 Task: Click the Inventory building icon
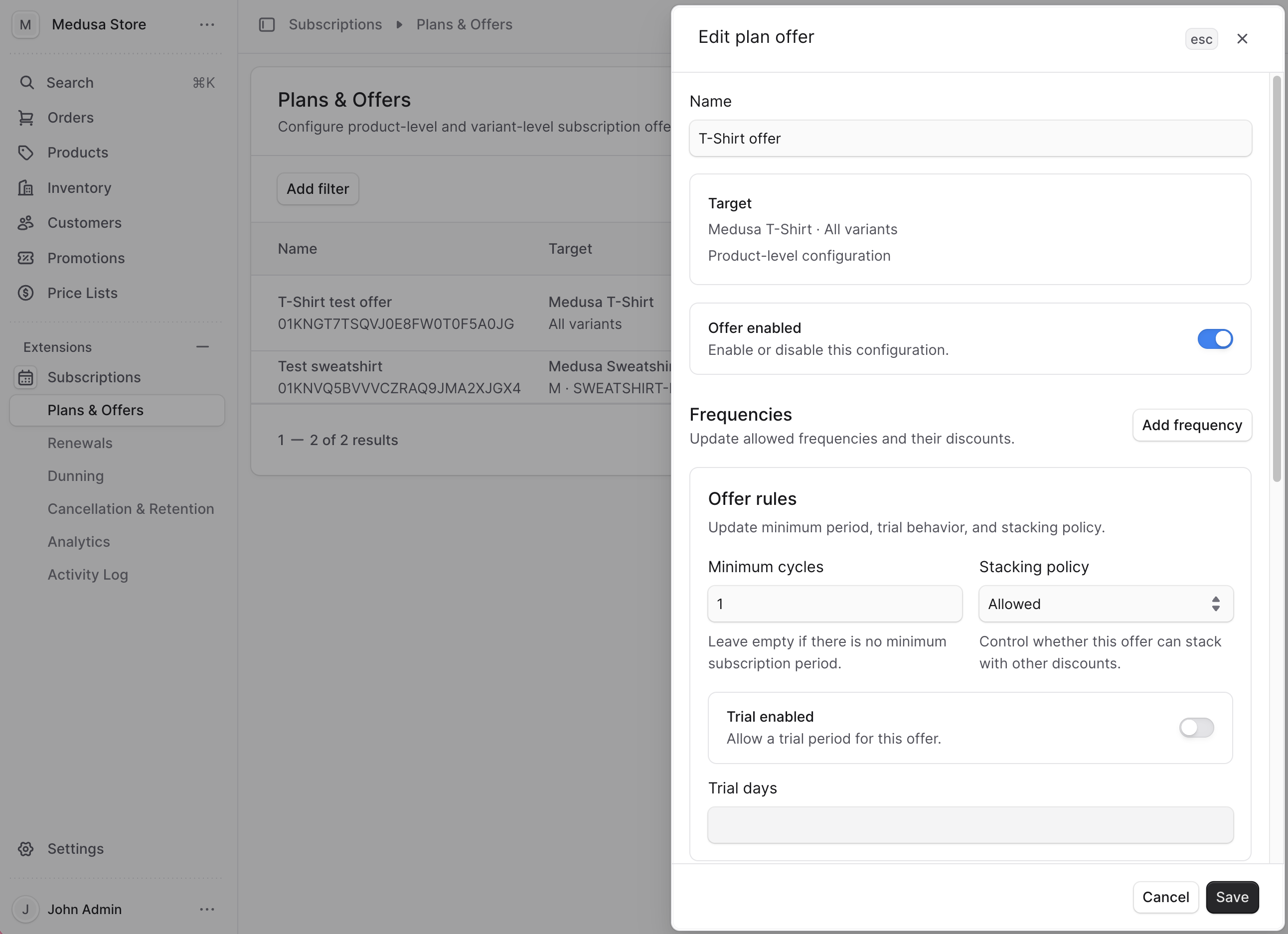coord(26,188)
